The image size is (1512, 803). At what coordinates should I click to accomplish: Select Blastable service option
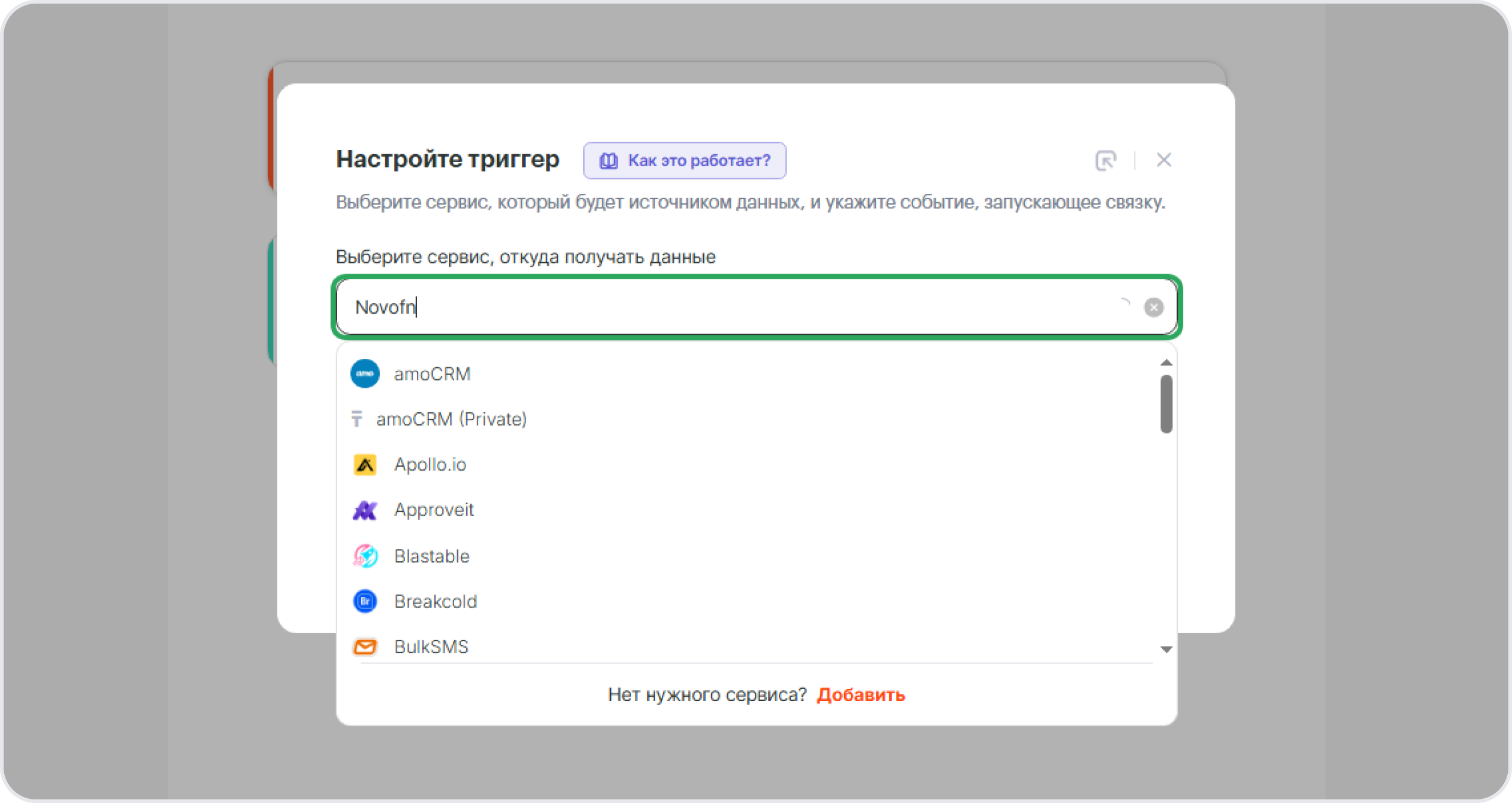(431, 556)
